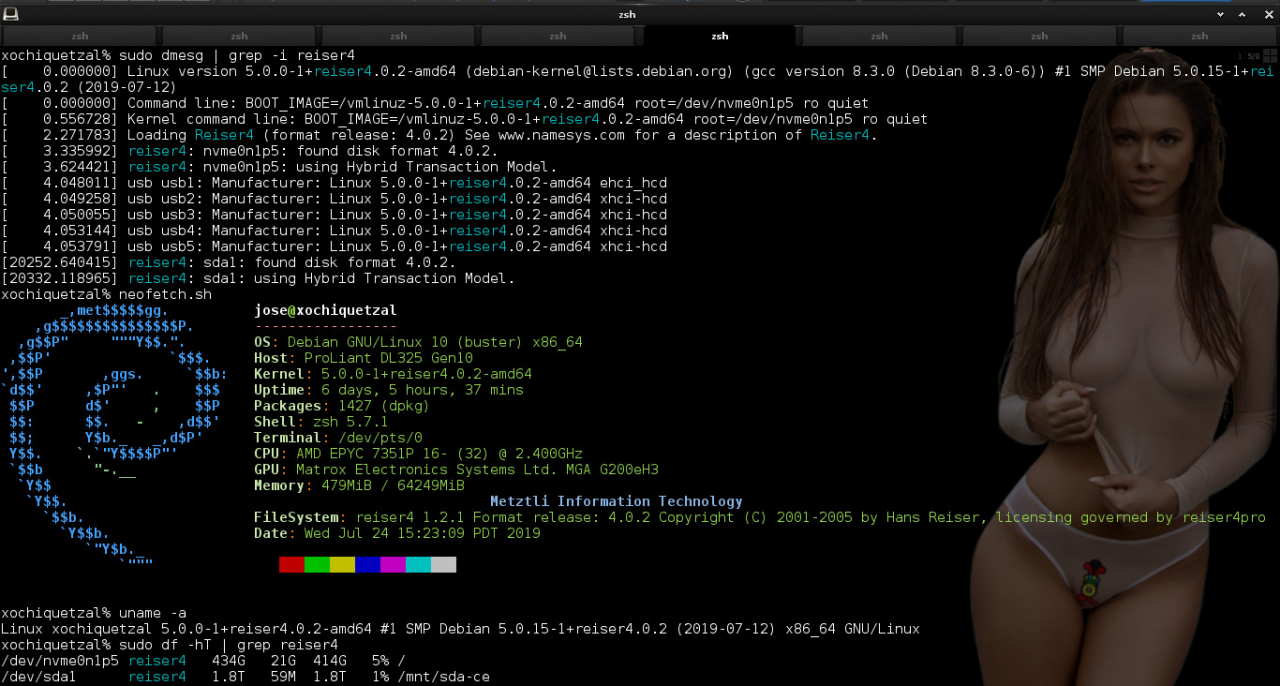Switch to the seventh zsh tab
This screenshot has height=686, width=1280.
click(x=1039, y=36)
